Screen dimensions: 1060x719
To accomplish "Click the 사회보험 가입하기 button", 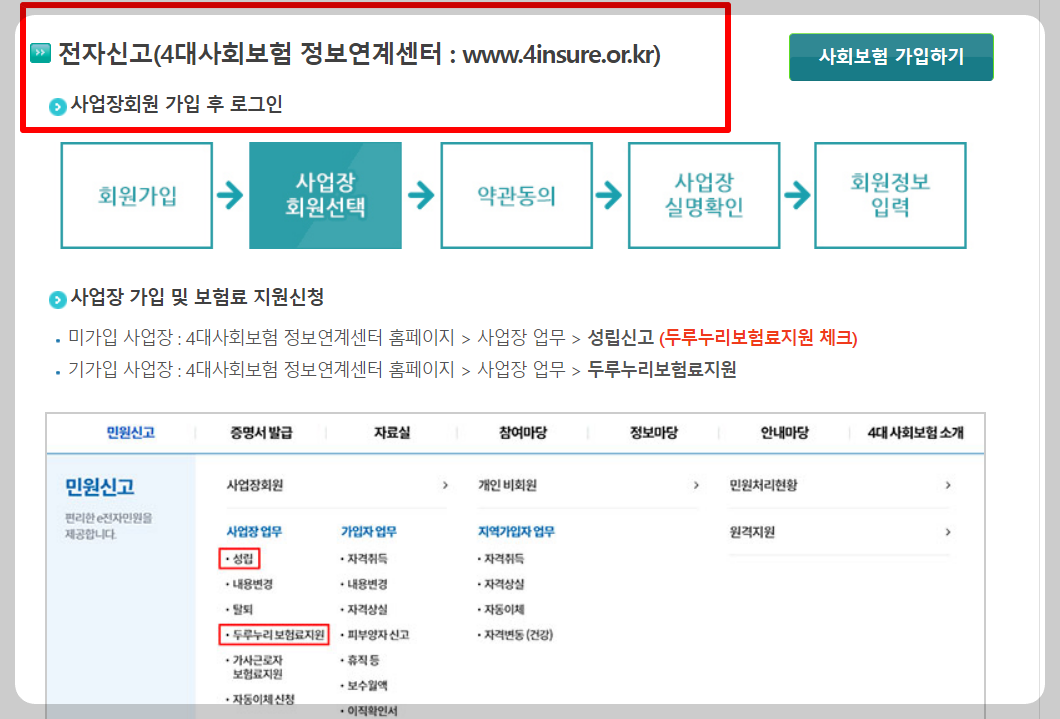I will 890,57.
